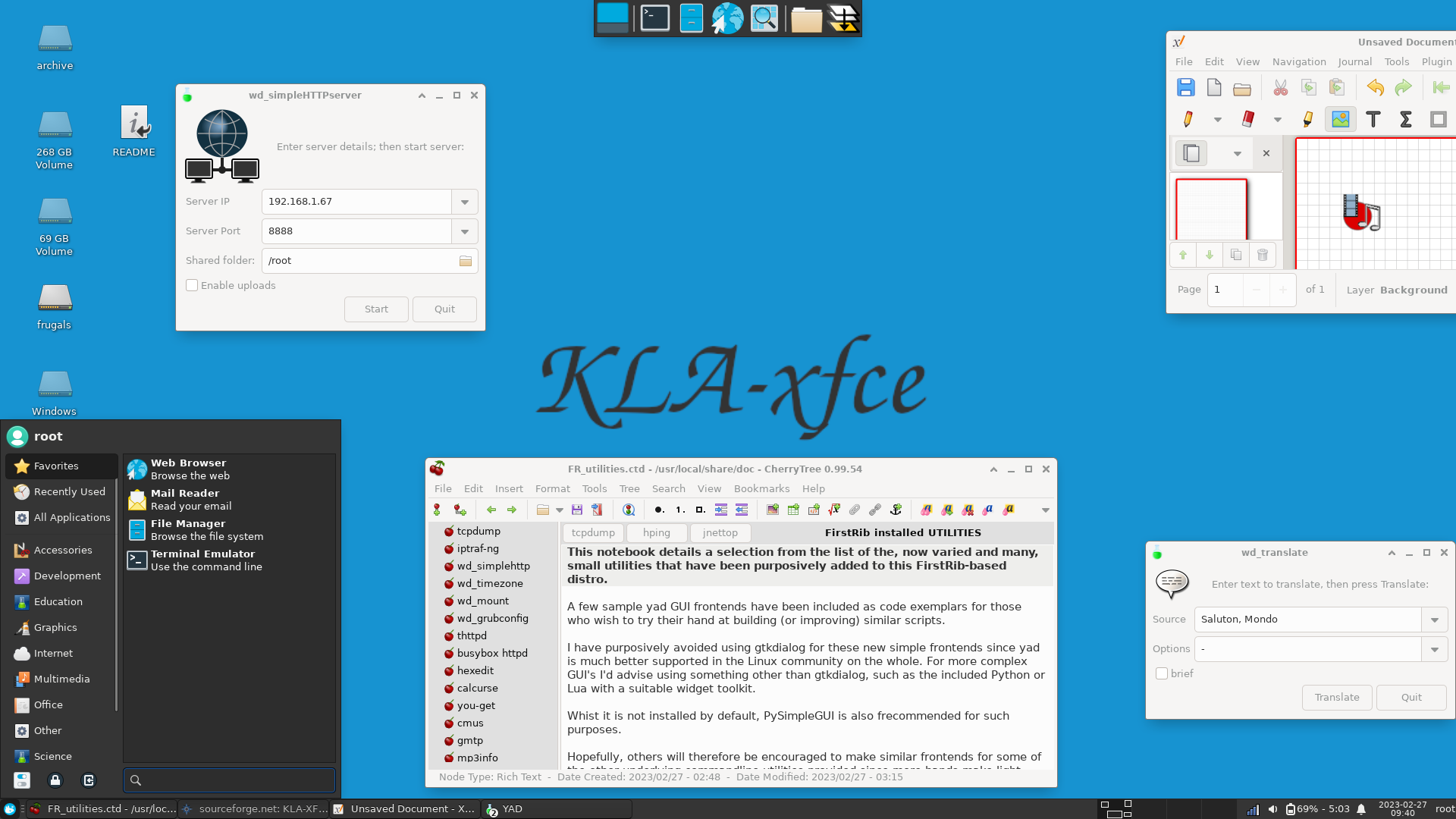Enable uploads checkbox in HTTP server
Viewport: 1456px width, 819px height.
point(192,285)
